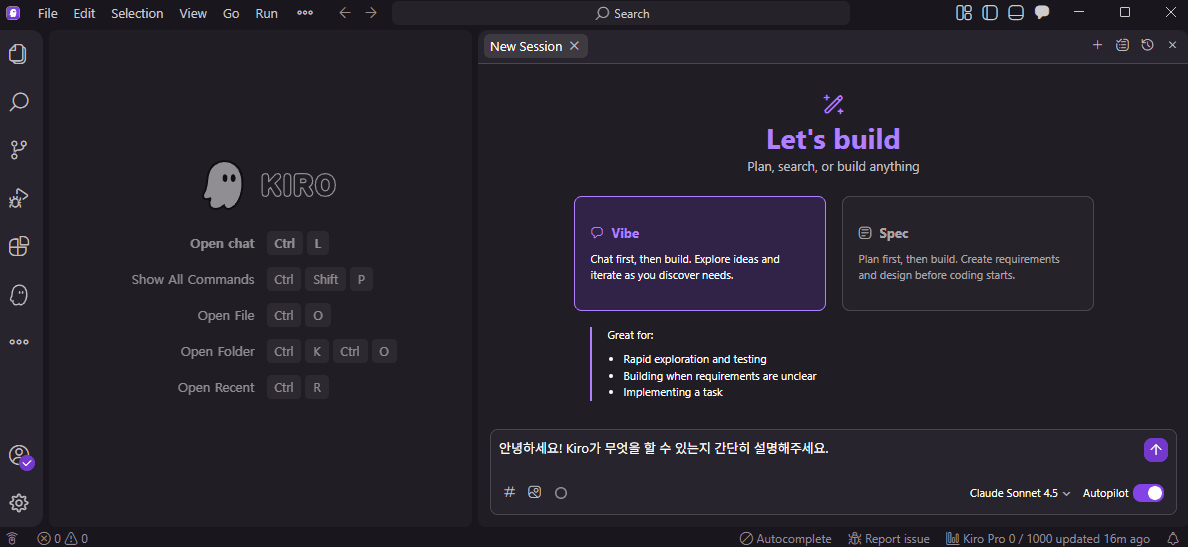1188x547 pixels.
Task: Open the Extensions view in sidebar
Action: pyautogui.click(x=18, y=246)
